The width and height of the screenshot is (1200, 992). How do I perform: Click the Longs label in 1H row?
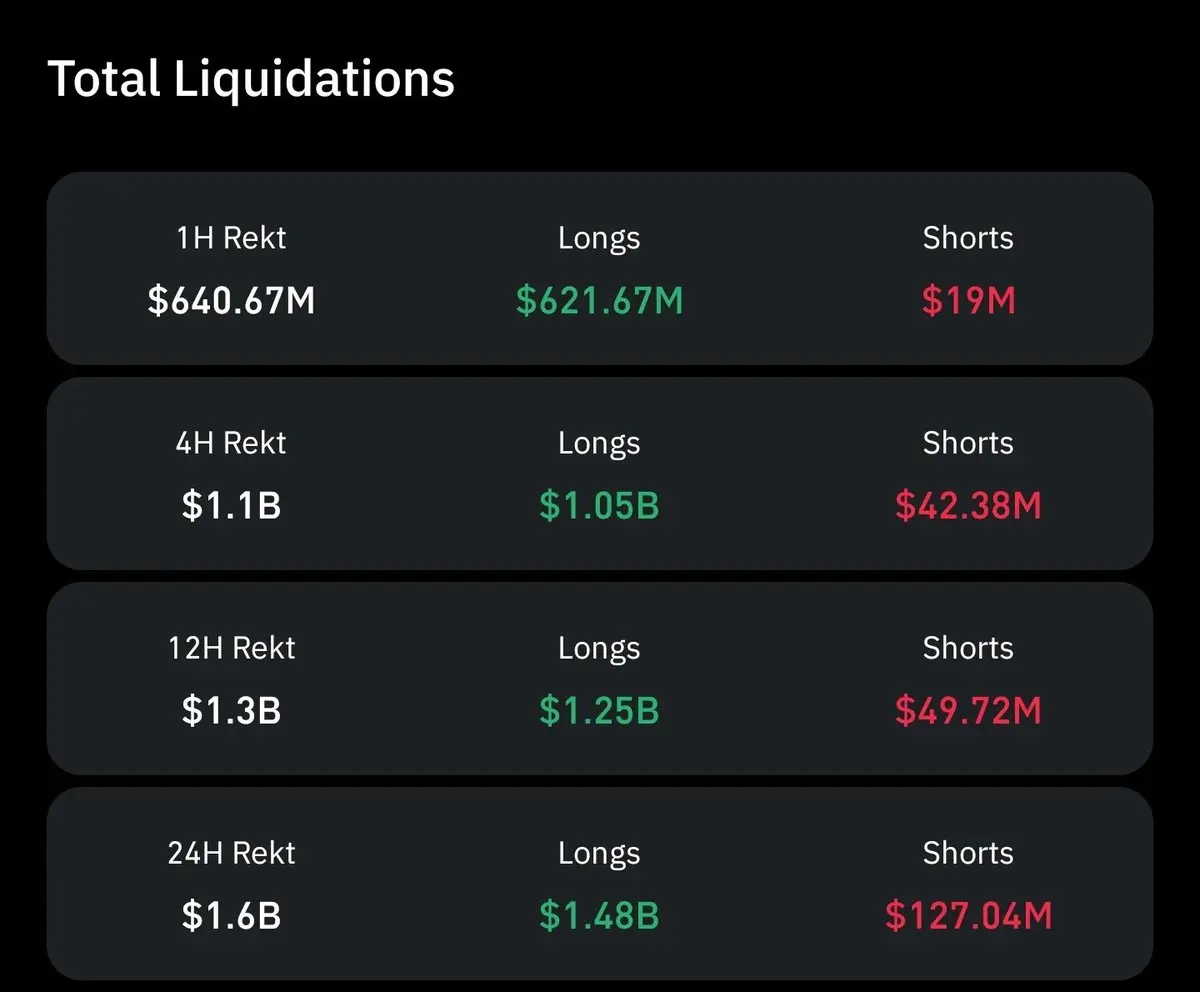(x=599, y=238)
